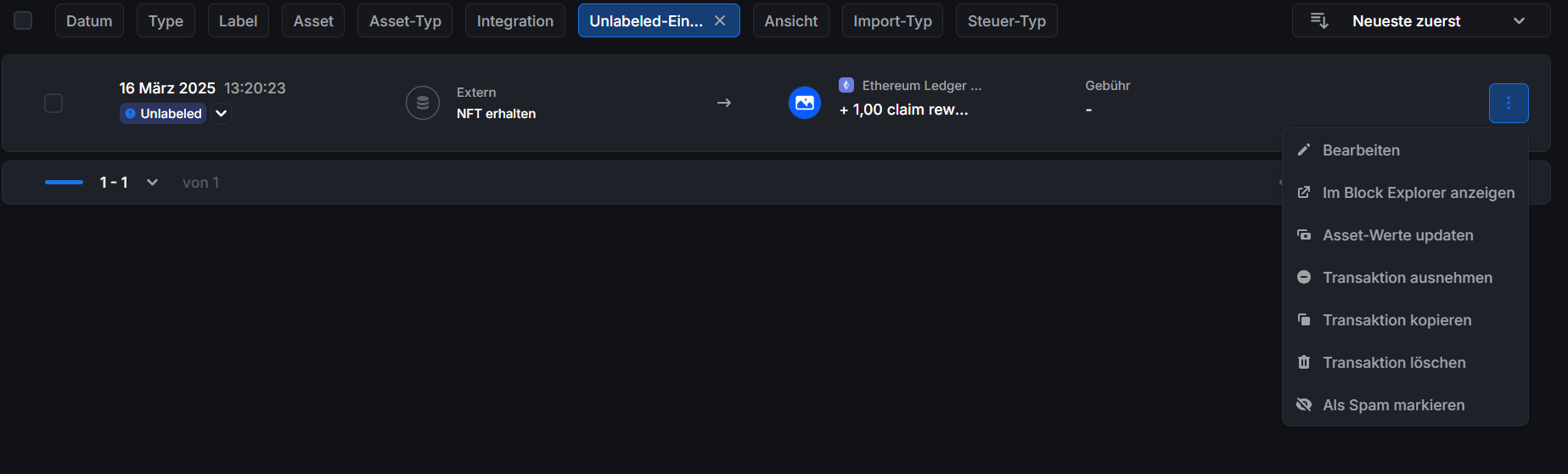Open the Neueste zuerst sort dropdown
Viewport: 1568px width, 474px height.
[x=1421, y=20]
